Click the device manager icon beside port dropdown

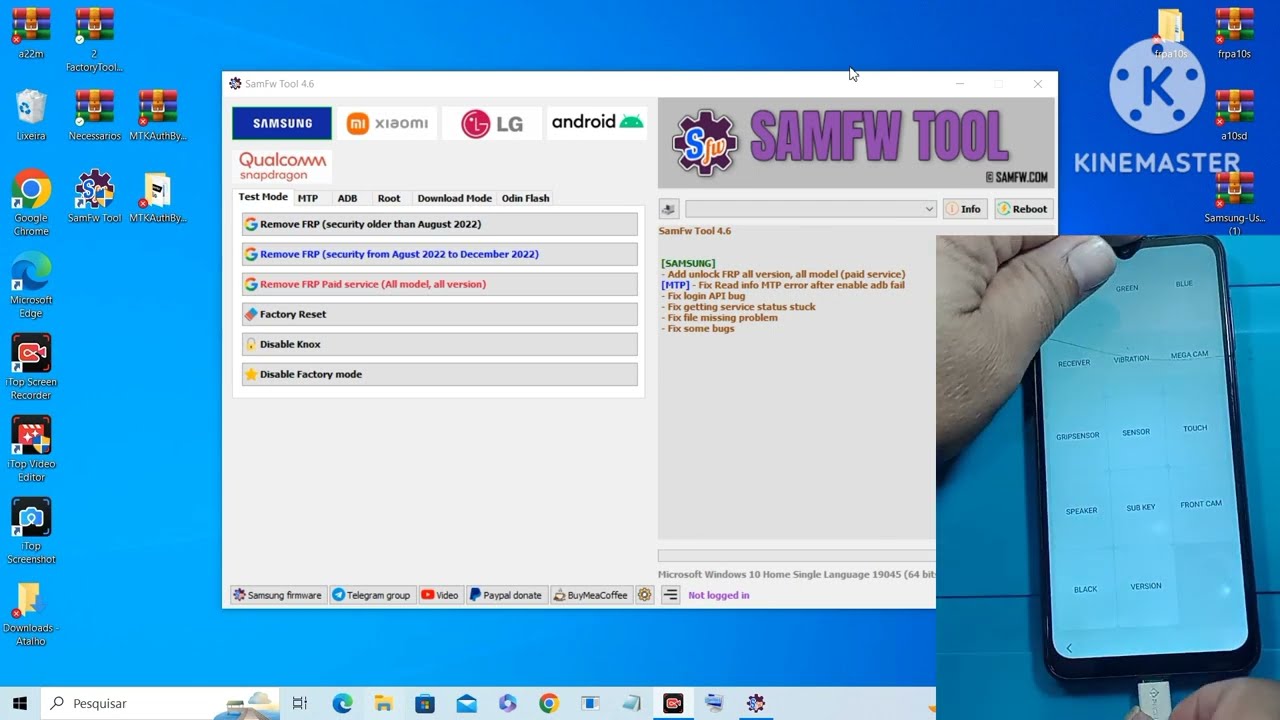click(x=669, y=209)
